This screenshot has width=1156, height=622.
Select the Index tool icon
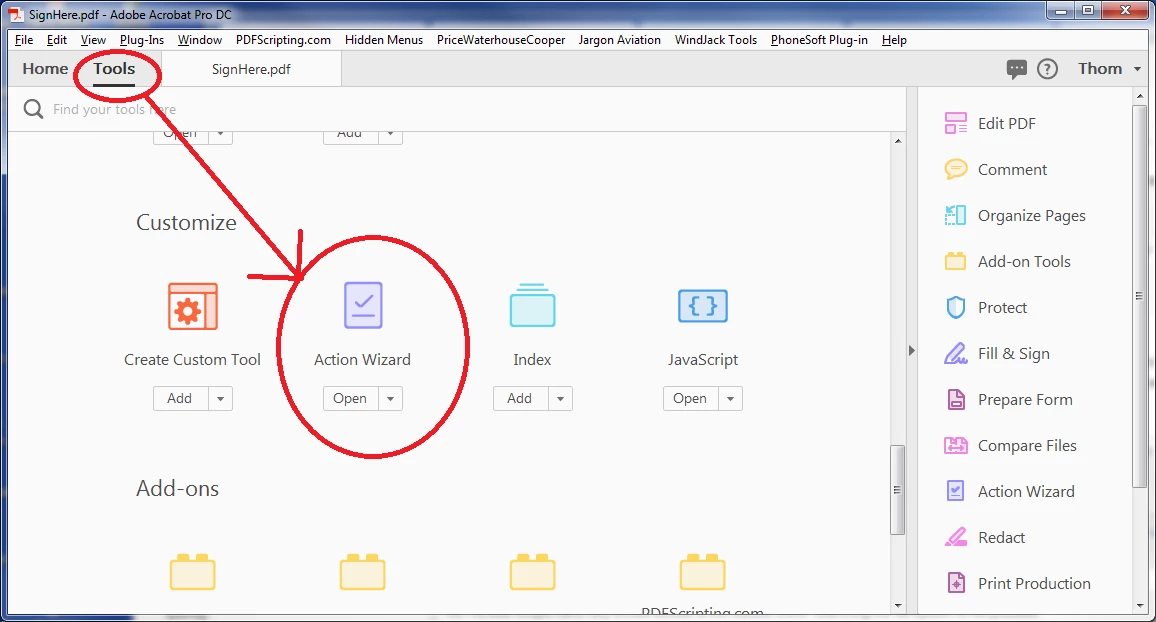click(532, 305)
